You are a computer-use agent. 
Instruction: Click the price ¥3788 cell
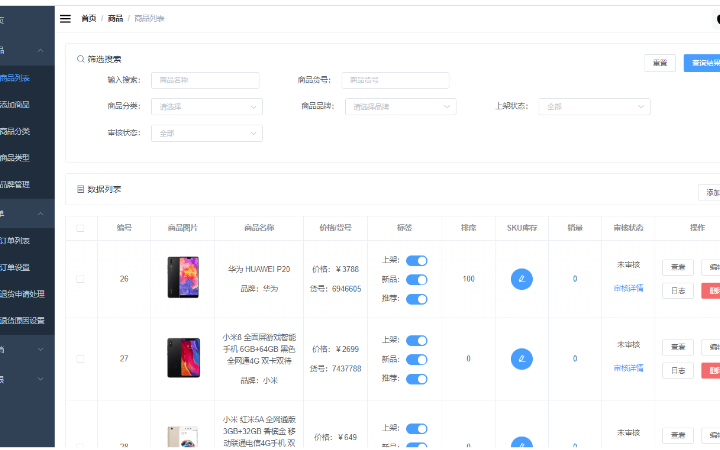click(335, 269)
